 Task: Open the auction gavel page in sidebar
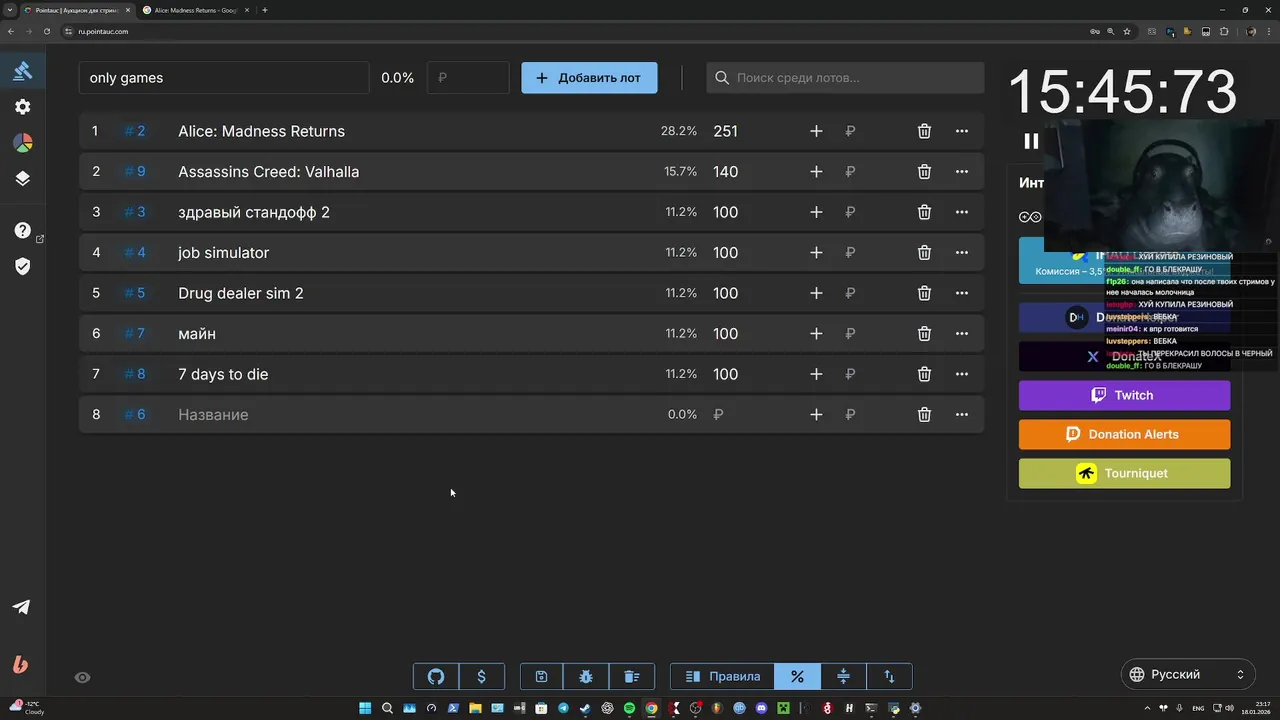[22, 71]
